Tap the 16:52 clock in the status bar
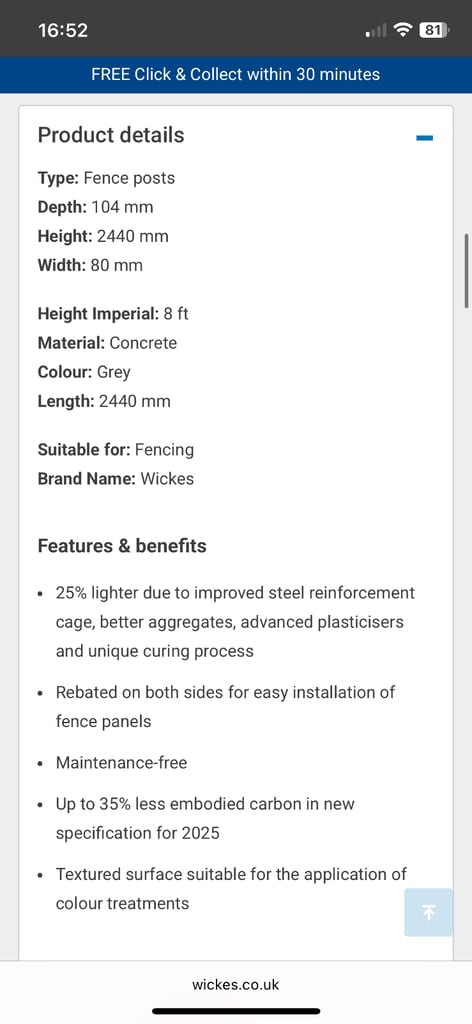Viewport: 472px width, 1024px height. pos(63,30)
